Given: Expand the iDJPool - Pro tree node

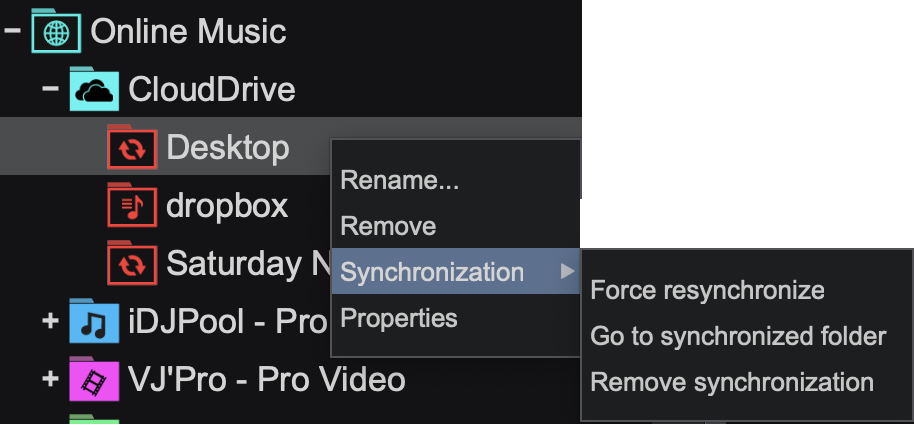Looking at the screenshot, I should [x=50, y=322].
